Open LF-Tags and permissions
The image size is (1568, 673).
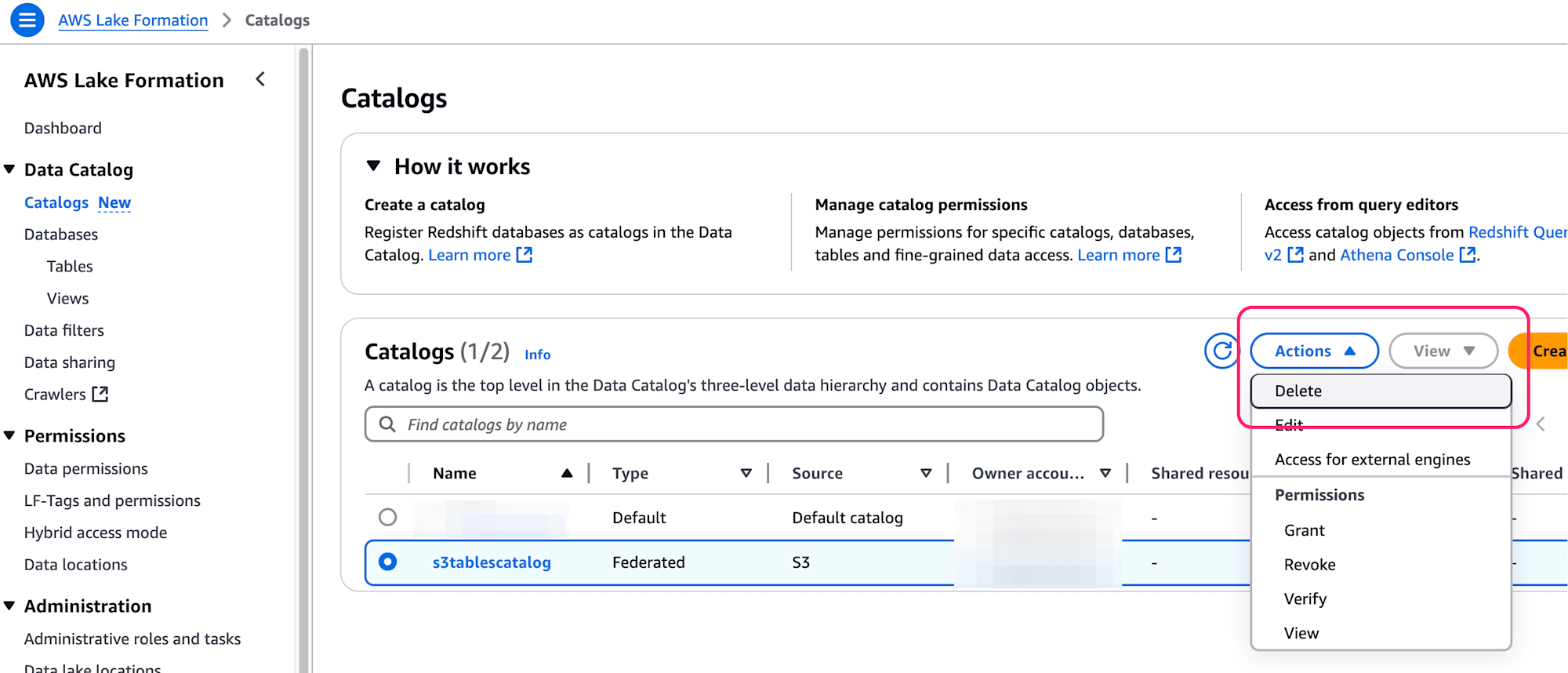(x=112, y=500)
